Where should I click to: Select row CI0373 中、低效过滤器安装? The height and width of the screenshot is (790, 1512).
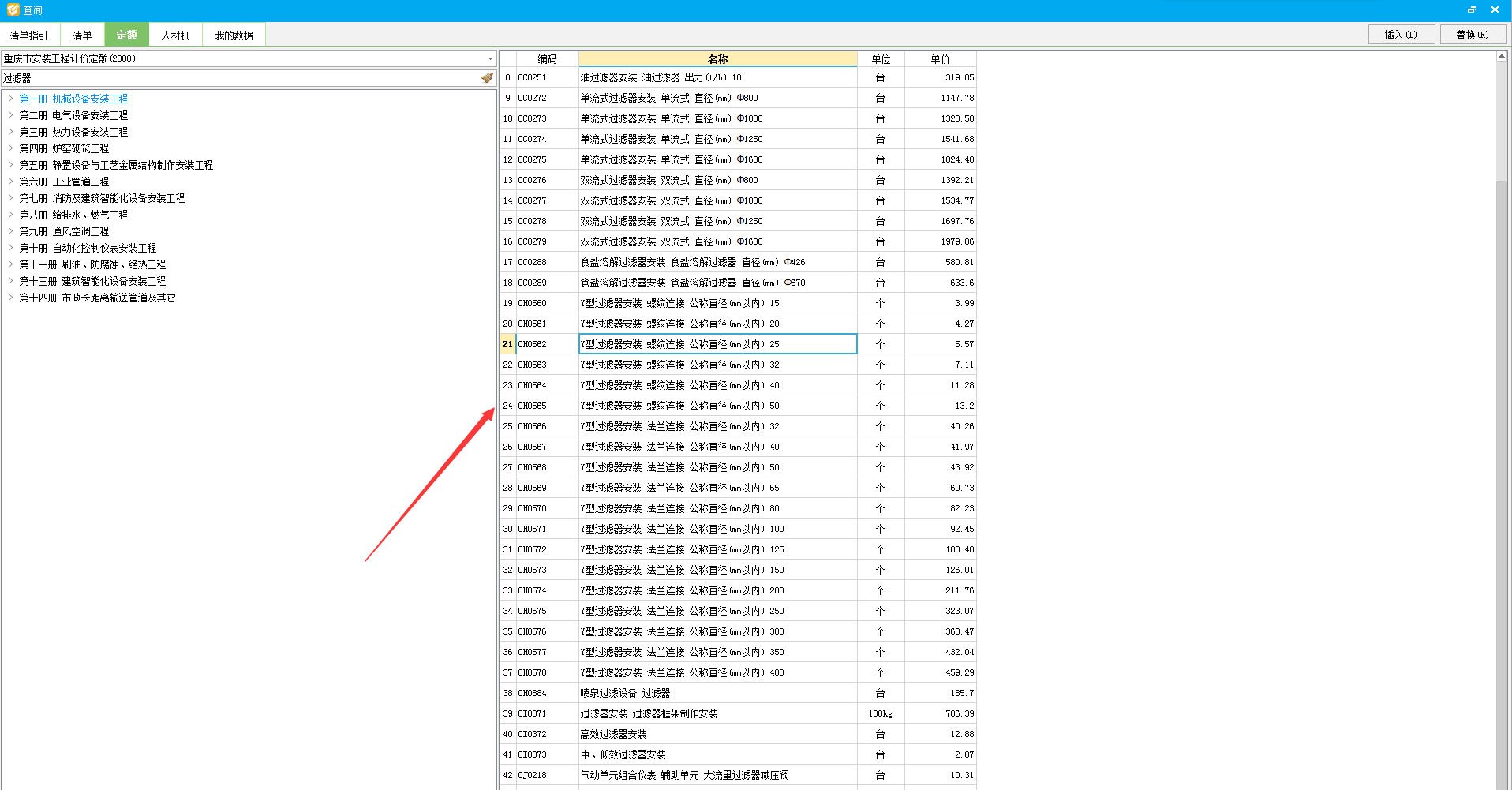click(x=738, y=754)
